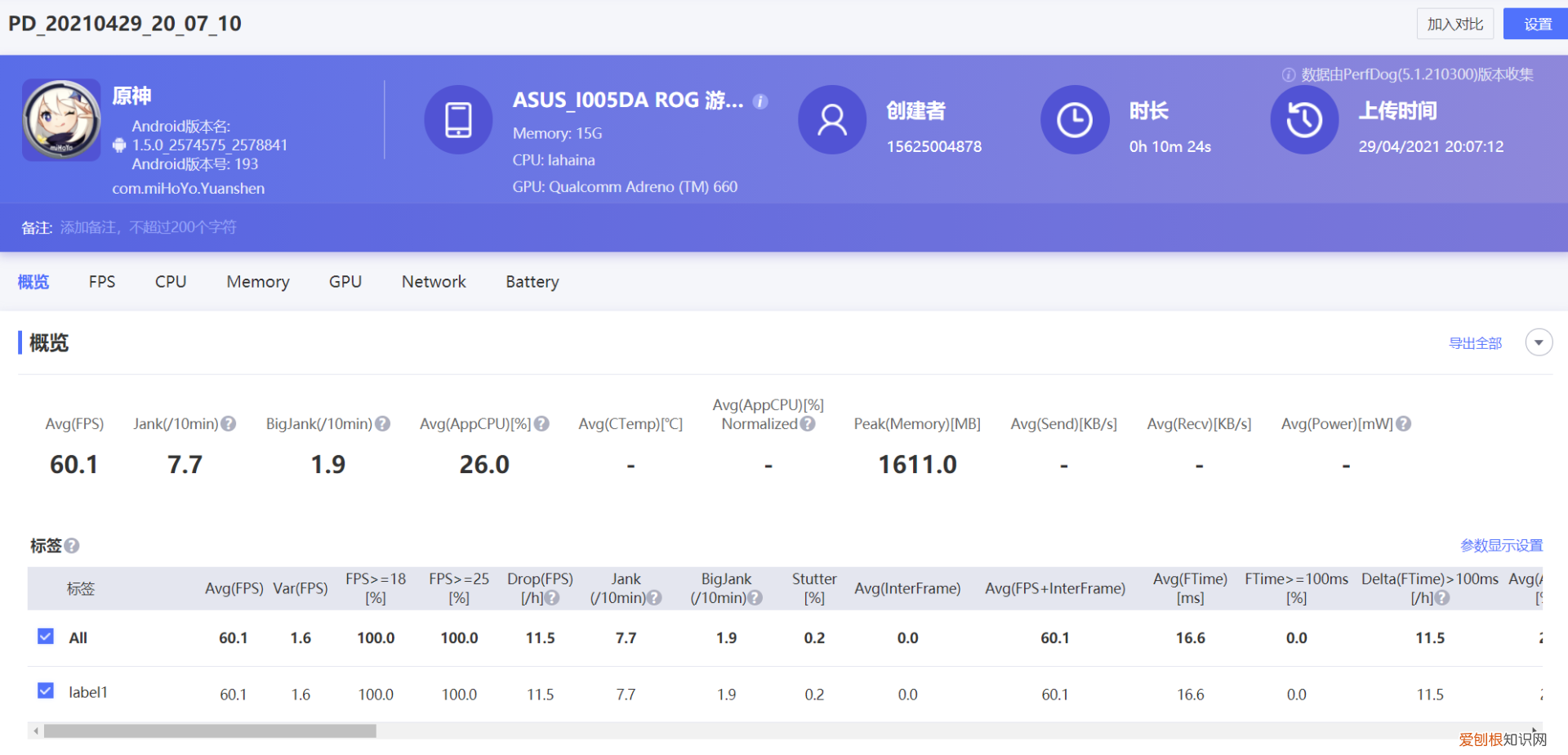Image resolution: width=1568 pixels, height=755 pixels.
Task: Click the upload time history icon
Action: click(x=1304, y=120)
